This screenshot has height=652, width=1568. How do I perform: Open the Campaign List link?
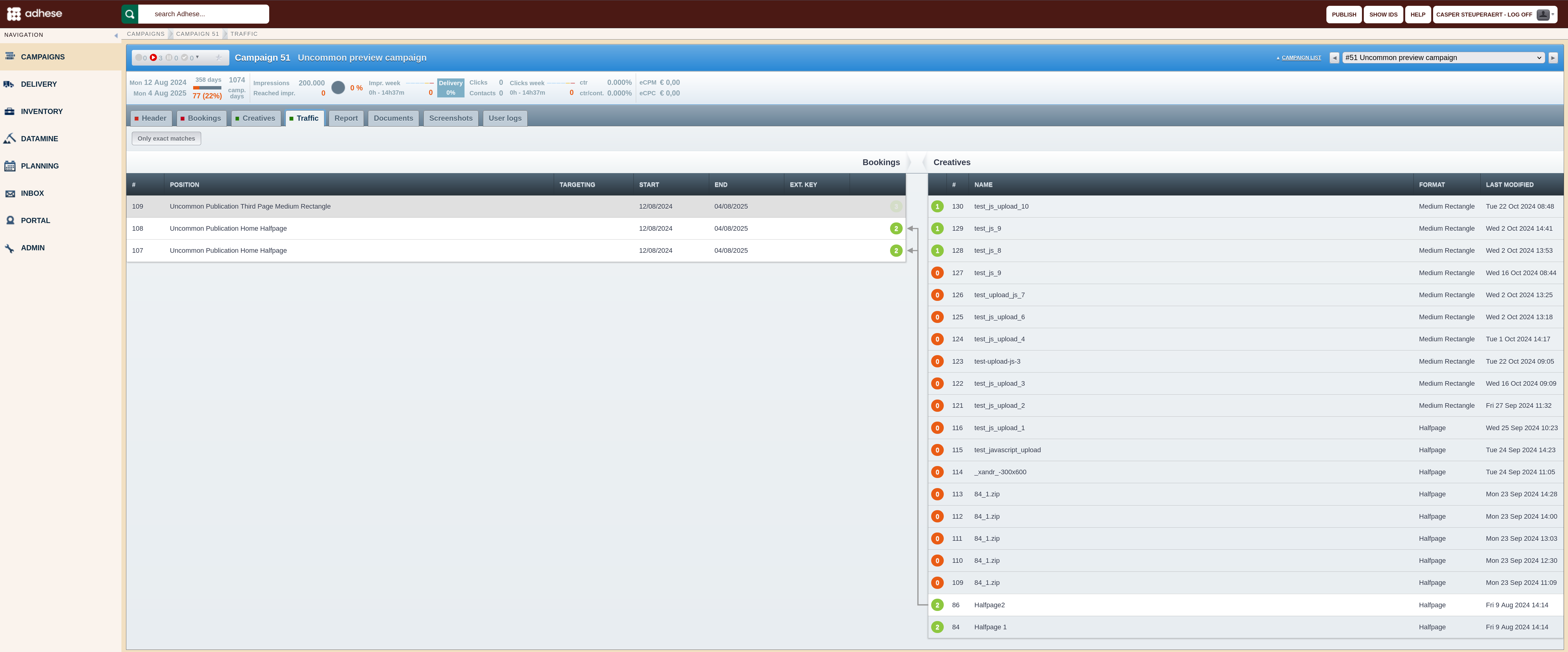coord(1301,58)
